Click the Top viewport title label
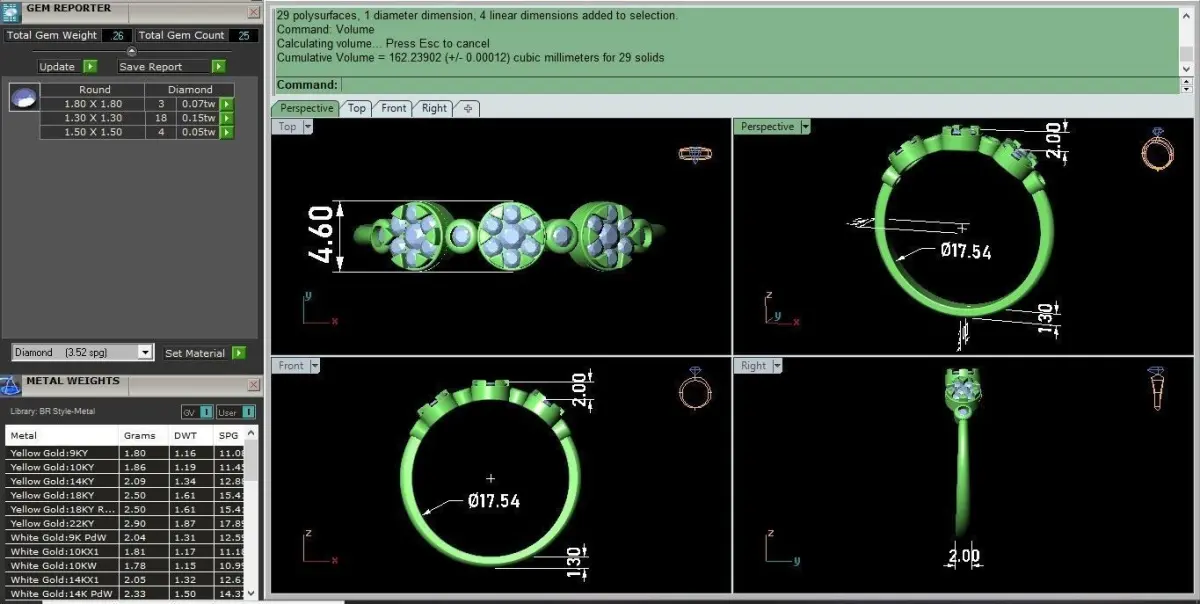The height and width of the screenshot is (604, 1200). click(x=288, y=127)
